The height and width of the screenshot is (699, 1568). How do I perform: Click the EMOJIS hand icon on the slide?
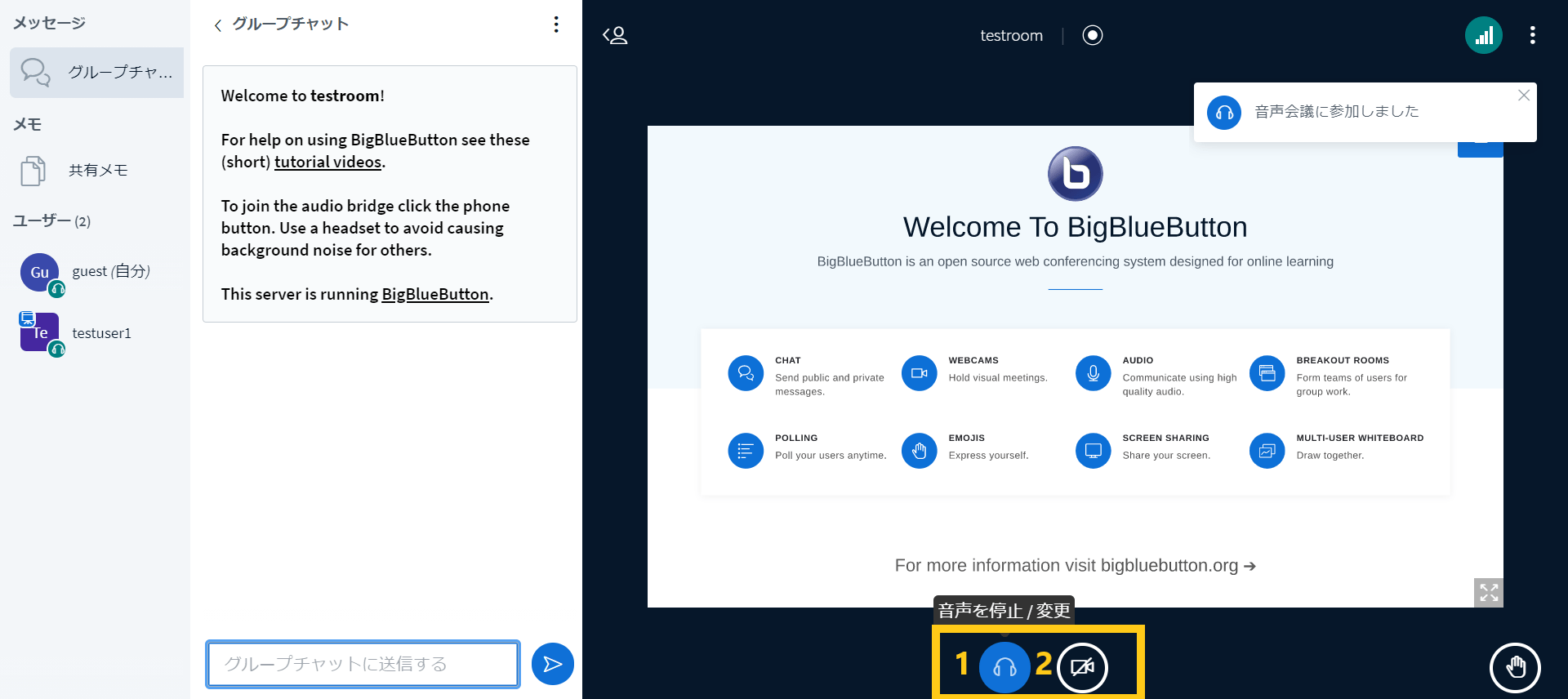coord(919,451)
